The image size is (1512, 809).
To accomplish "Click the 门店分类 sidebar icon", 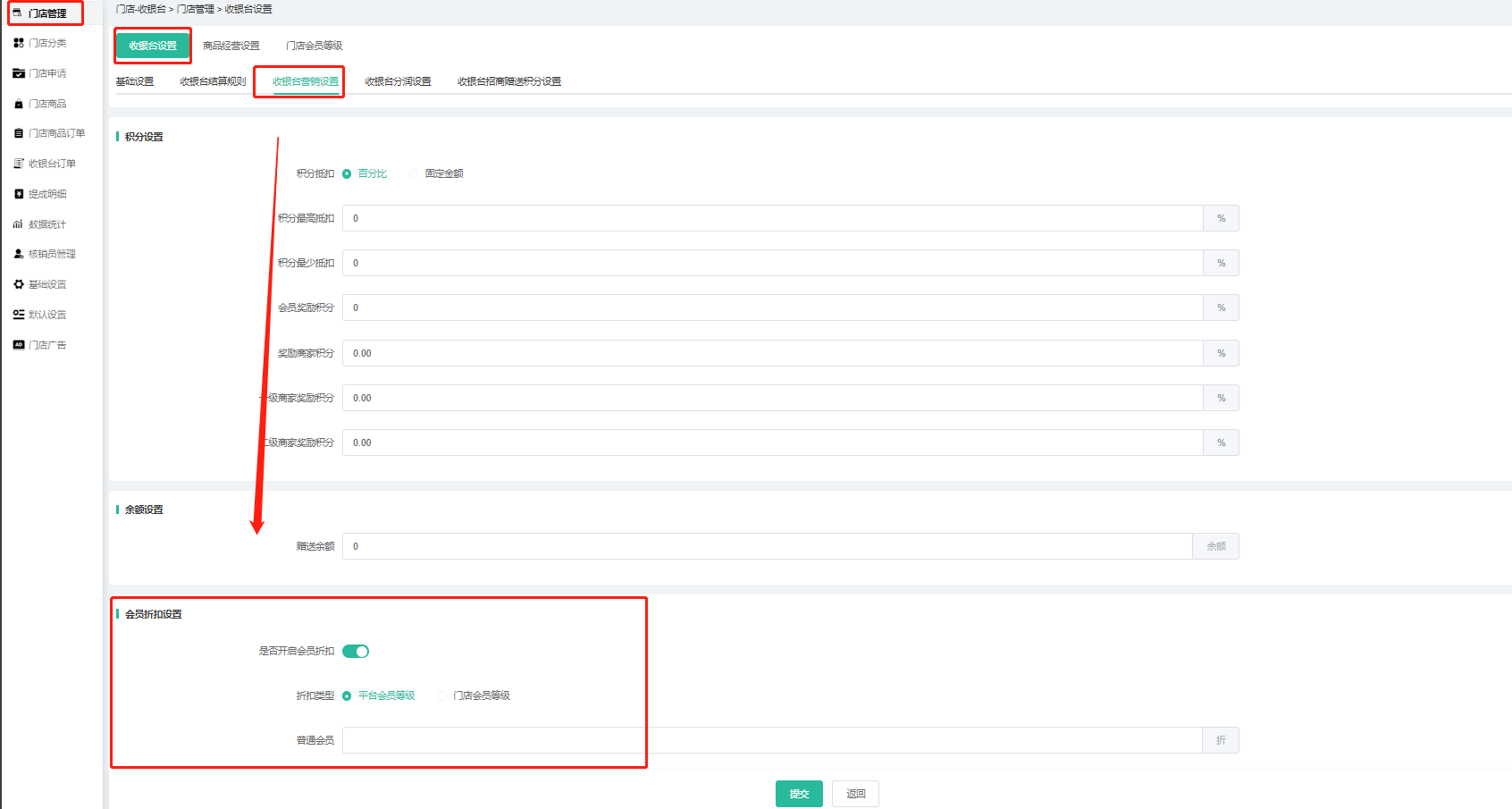I will point(19,43).
